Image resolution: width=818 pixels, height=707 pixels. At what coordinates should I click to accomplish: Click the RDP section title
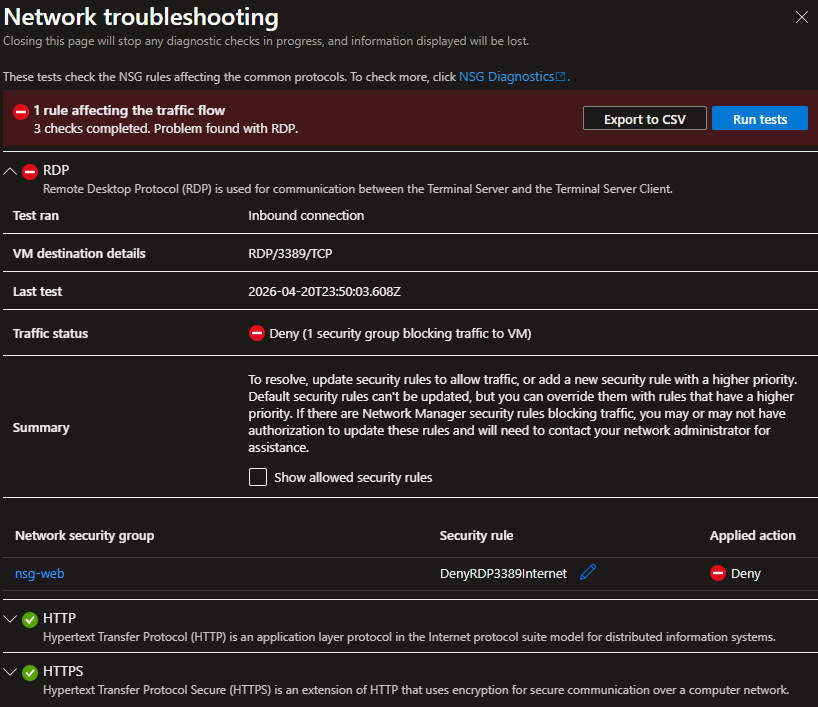click(56, 170)
